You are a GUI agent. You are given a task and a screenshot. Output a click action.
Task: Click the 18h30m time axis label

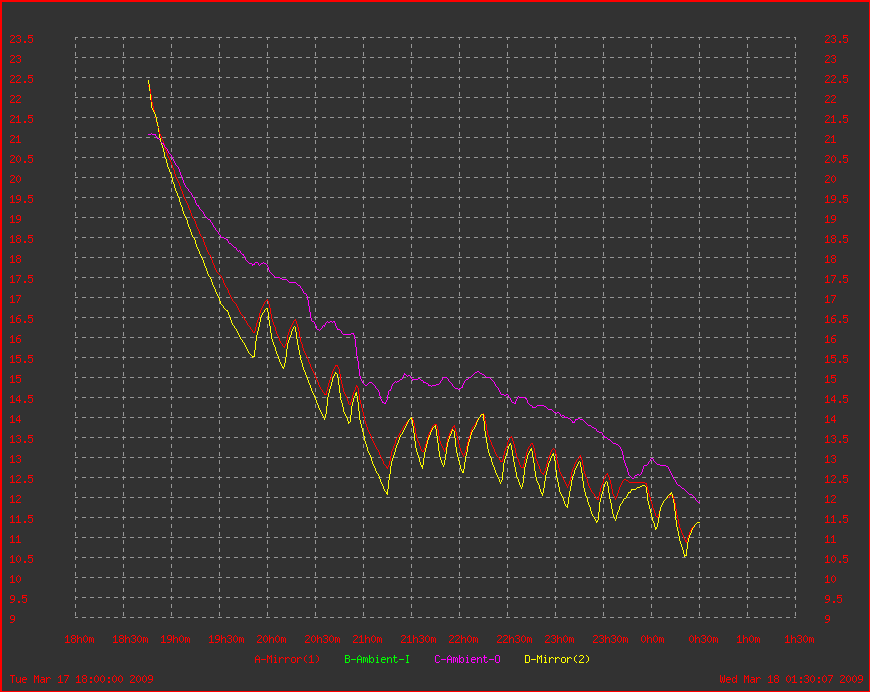point(130,639)
